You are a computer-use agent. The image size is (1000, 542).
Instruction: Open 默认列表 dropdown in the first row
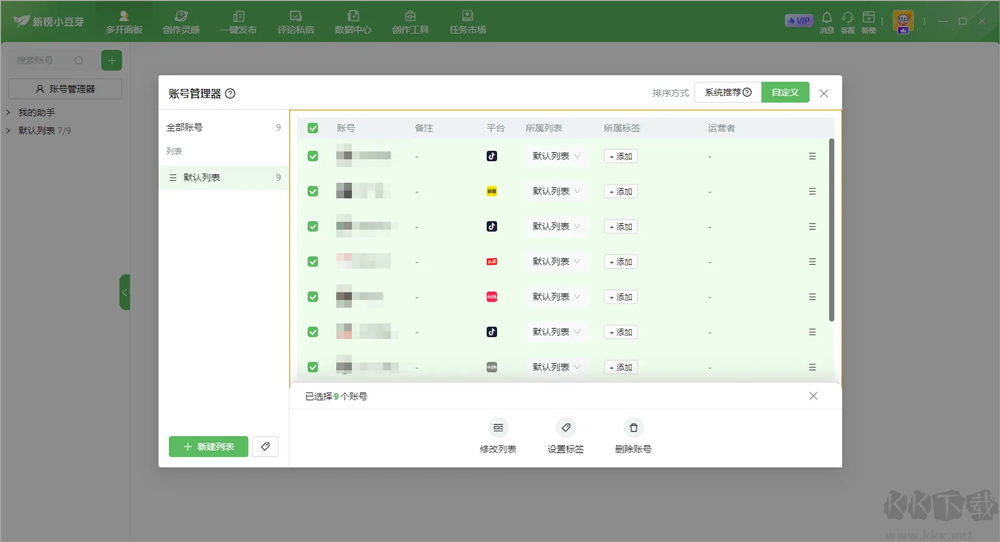556,156
